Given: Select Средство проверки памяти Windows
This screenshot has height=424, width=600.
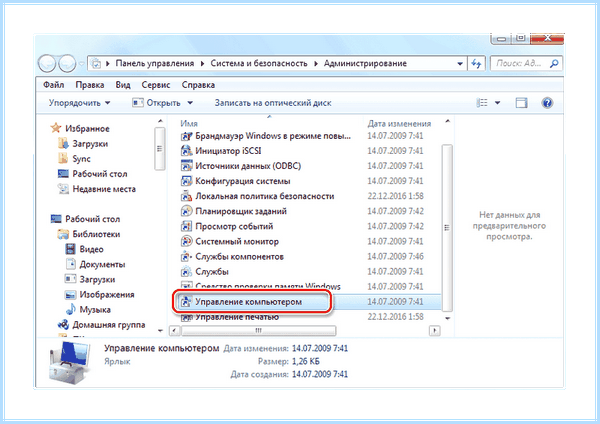Looking at the screenshot, I should [267, 286].
